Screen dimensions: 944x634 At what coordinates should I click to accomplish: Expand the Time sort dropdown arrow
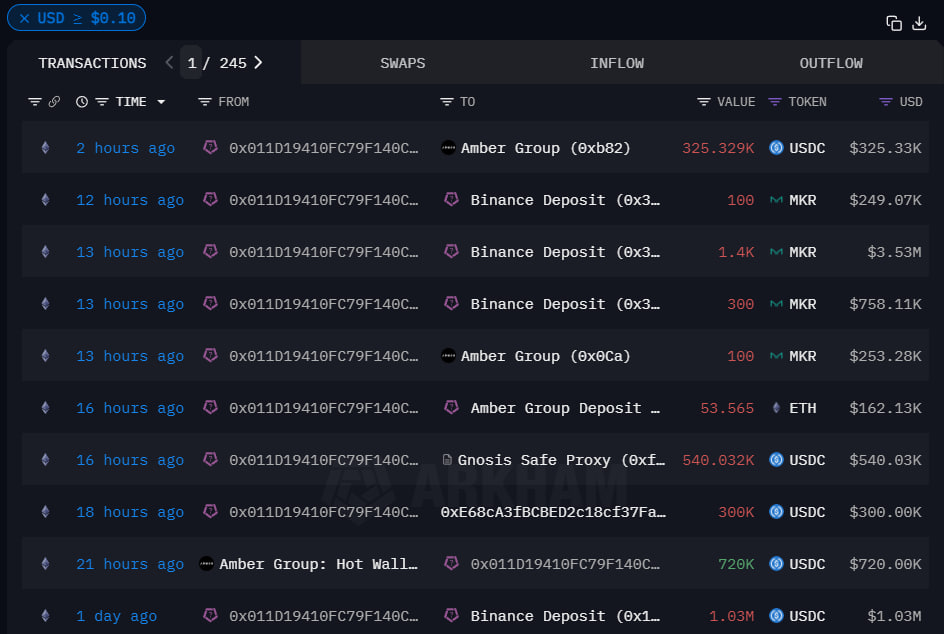pyautogui.click(x=161, y=102)
